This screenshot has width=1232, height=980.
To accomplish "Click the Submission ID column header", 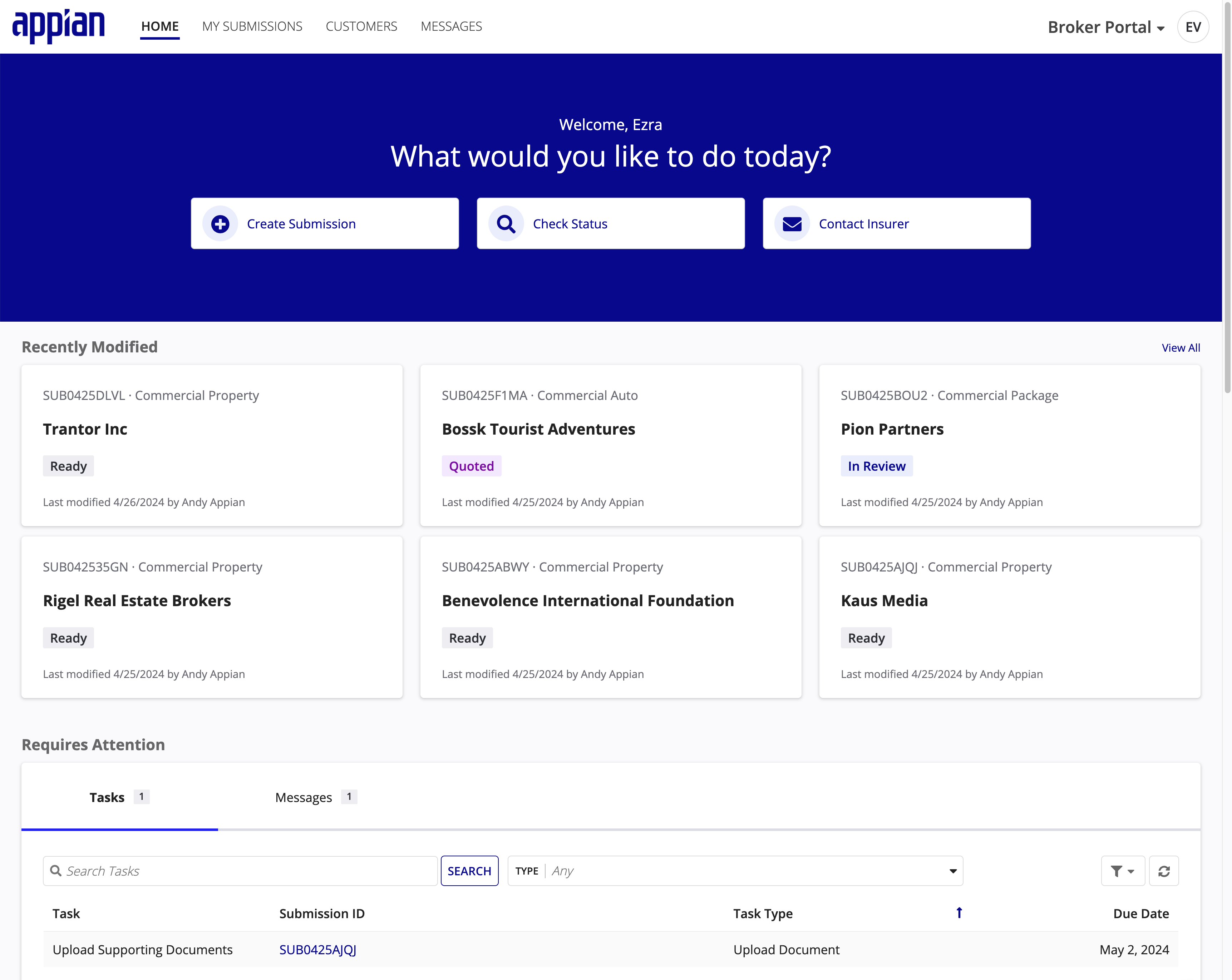I will (322, 914).
